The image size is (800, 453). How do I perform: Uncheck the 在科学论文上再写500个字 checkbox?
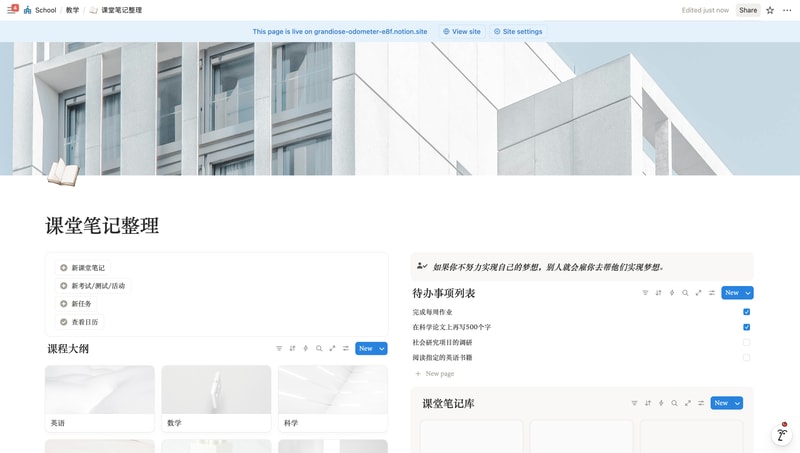pyautogui.click(x=746, y=327)
